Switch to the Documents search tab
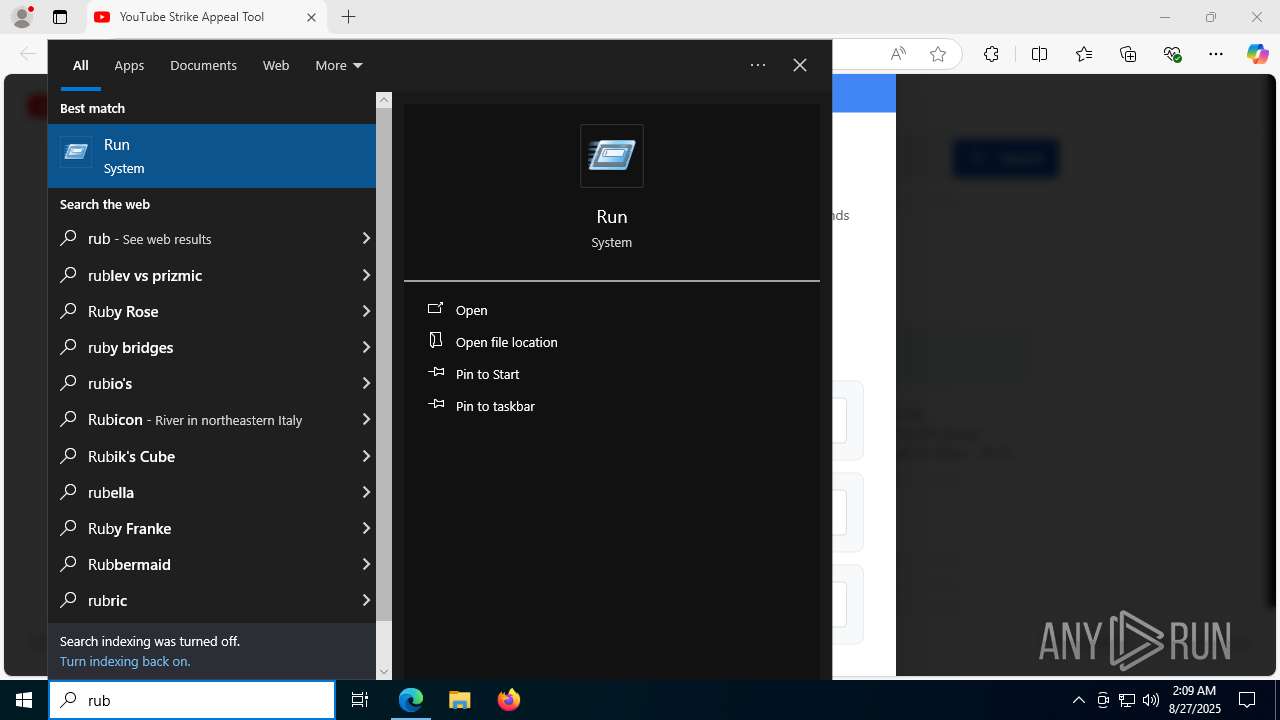The width and height of the screenshot is (1280, 720). [203, 65]
